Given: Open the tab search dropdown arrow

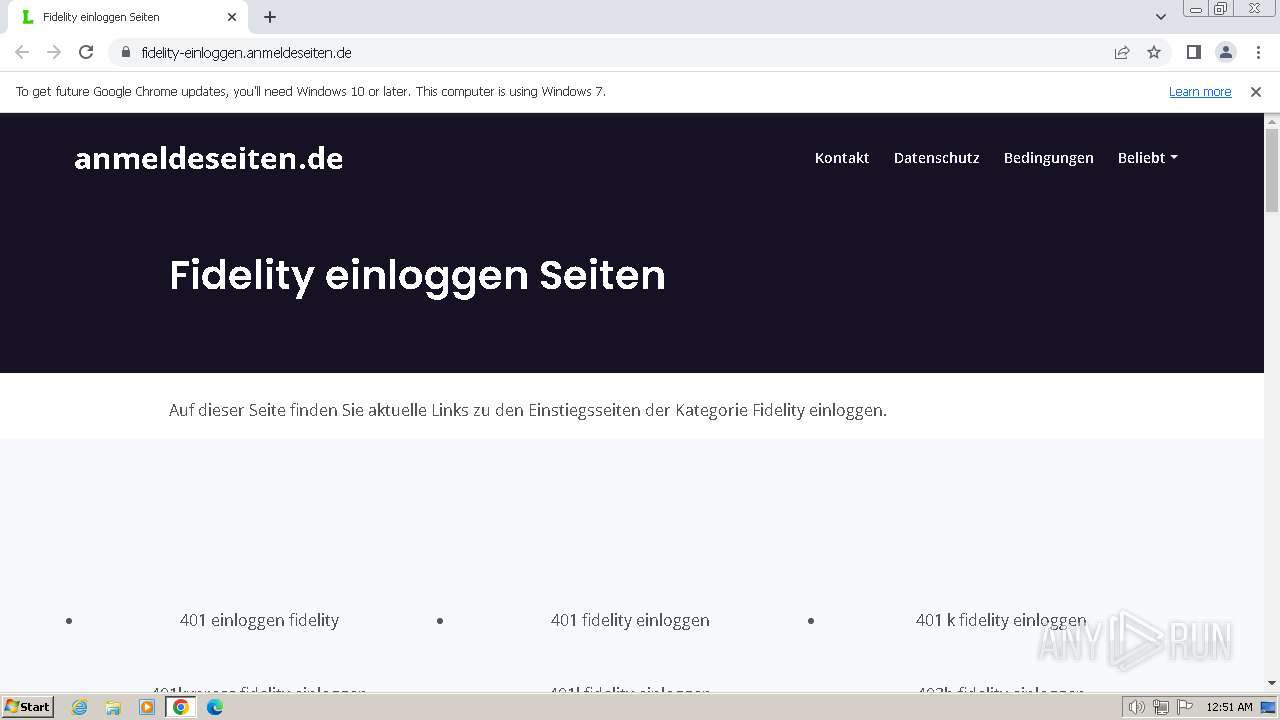Looking at the screenshot, I should [x=1161, y=17].
